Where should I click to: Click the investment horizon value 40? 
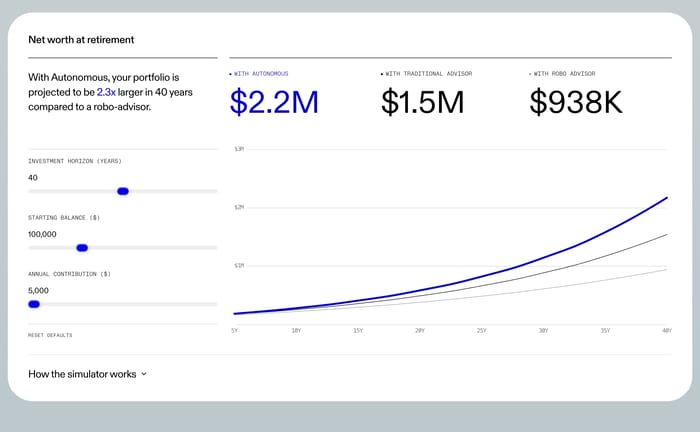pos(33,178)
